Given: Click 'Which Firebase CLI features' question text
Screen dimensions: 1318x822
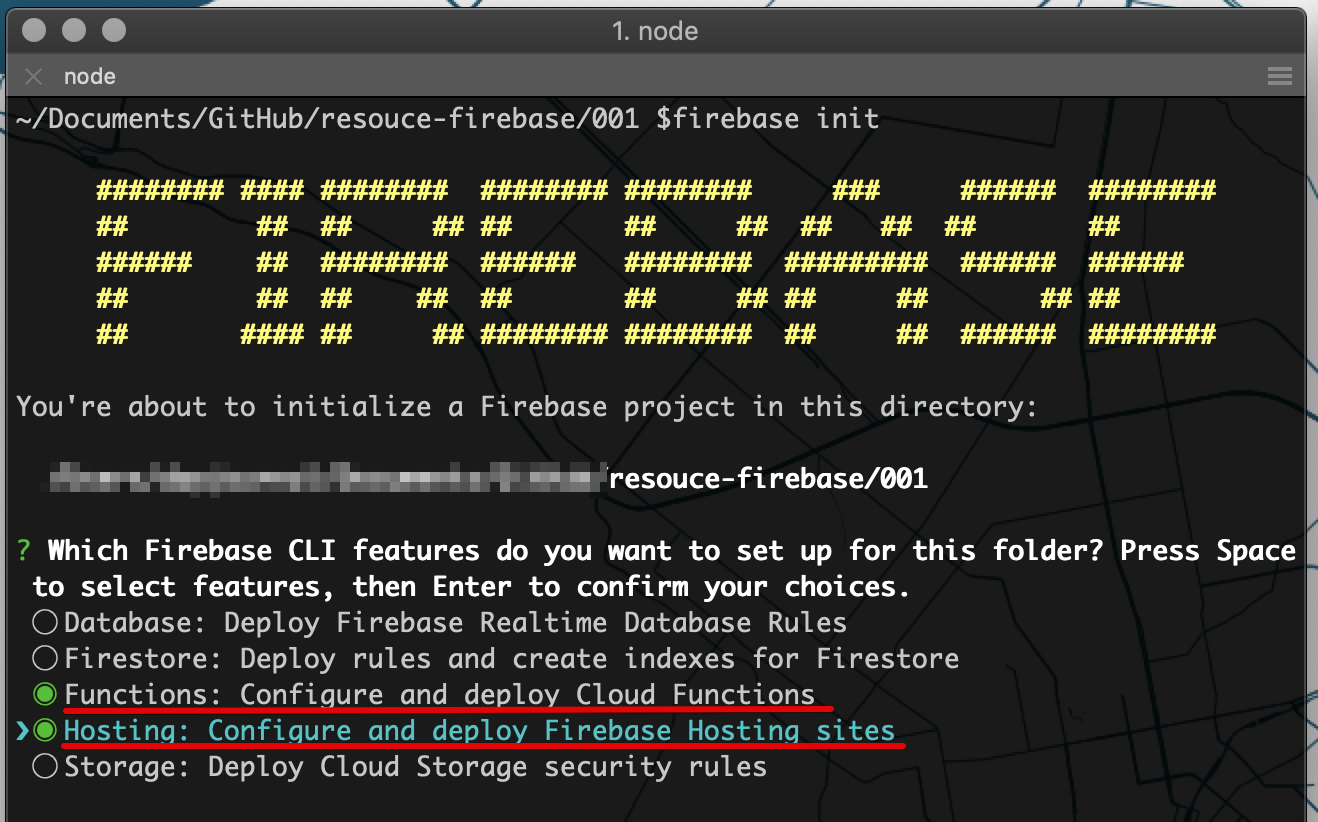Looking at the screenshot, I should tap(671, 551).
